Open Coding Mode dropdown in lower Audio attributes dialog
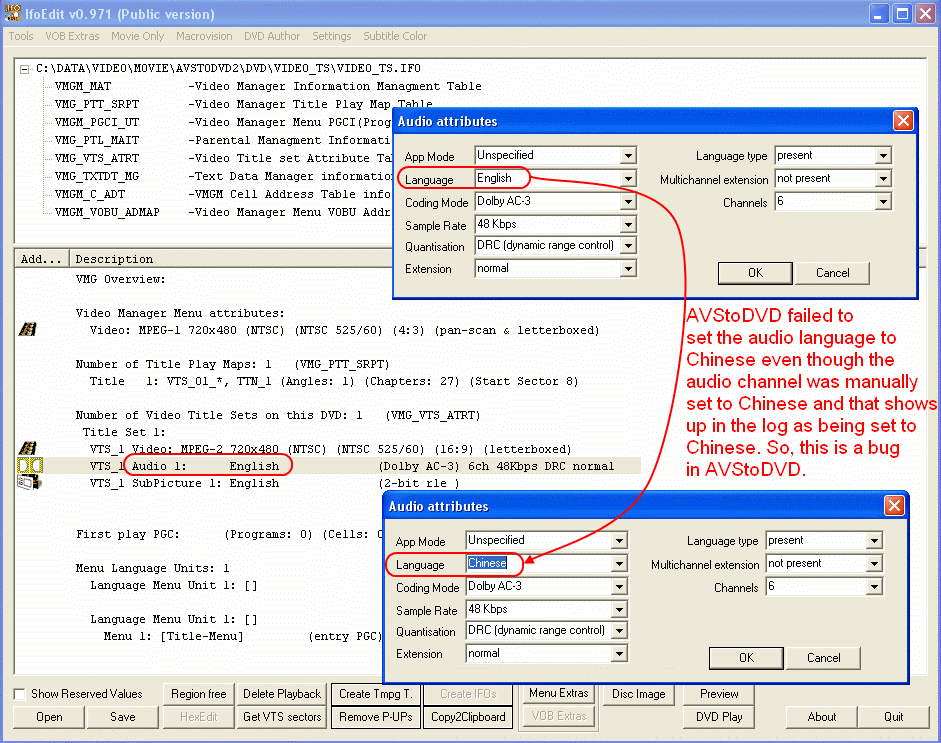Image resolution: width=941 pixels, height=743 pixels. click(x=619, y=587)
